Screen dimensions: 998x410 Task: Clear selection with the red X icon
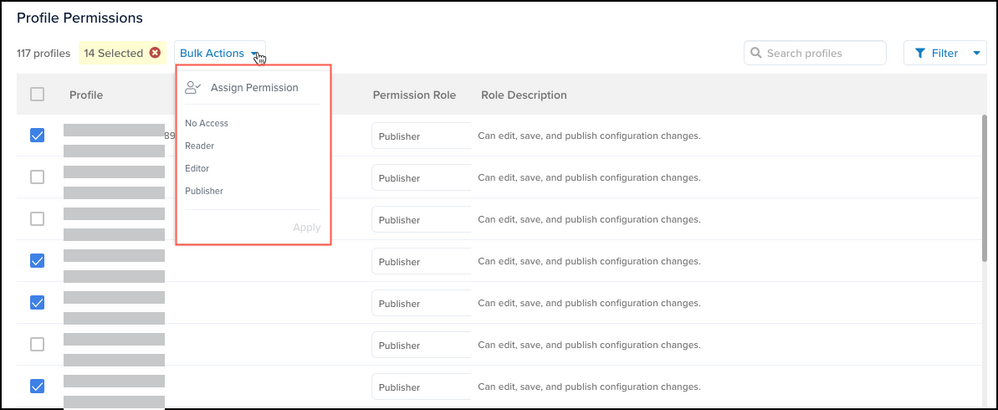point(155,53)
